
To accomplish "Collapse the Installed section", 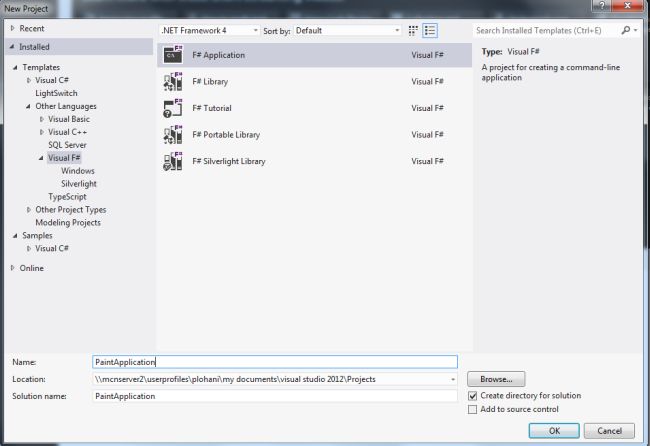I will pyautogui.click(x=12, y=47).
